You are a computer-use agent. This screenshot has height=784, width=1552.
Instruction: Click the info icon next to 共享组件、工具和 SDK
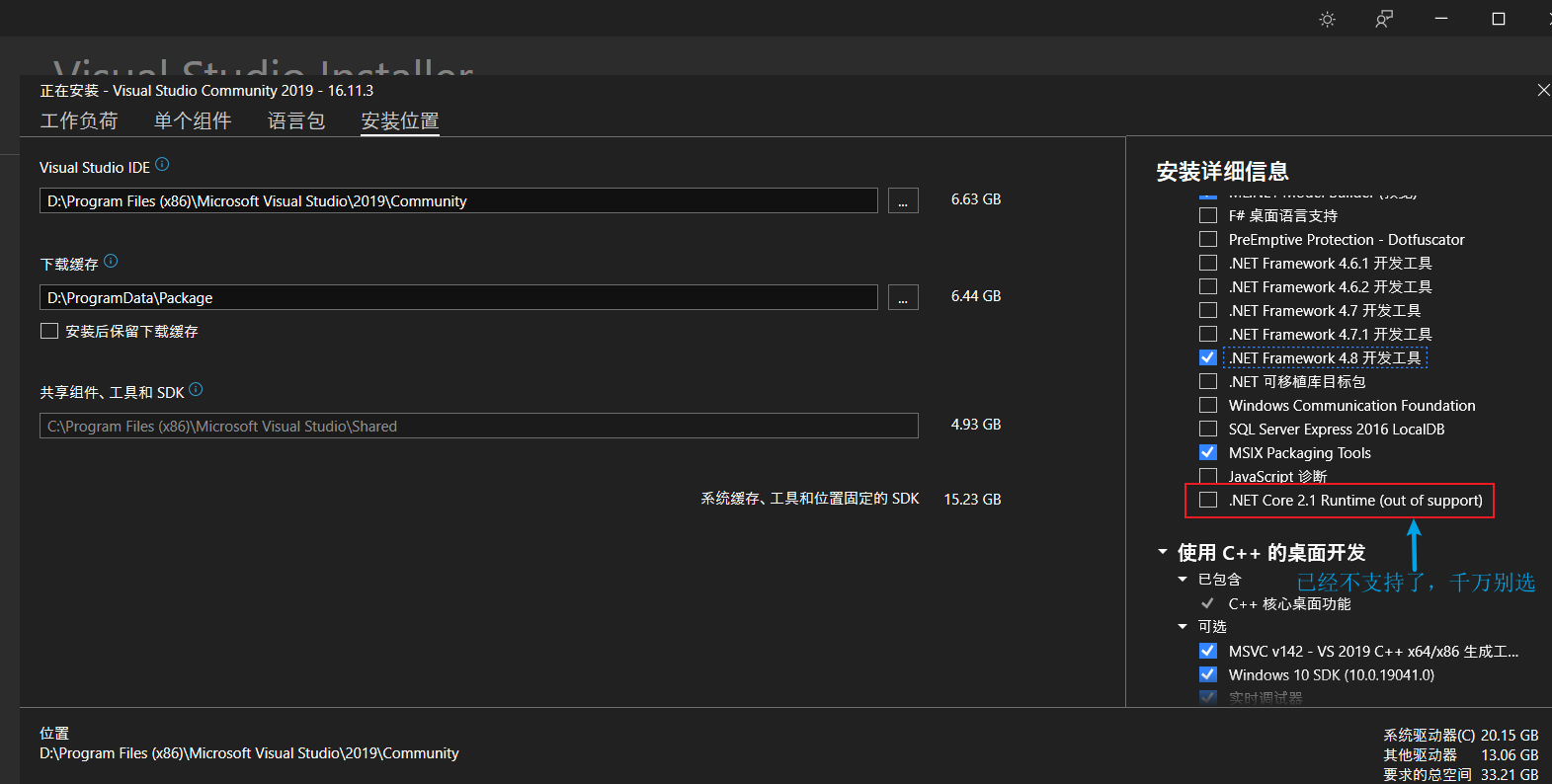tap(196, 390)
